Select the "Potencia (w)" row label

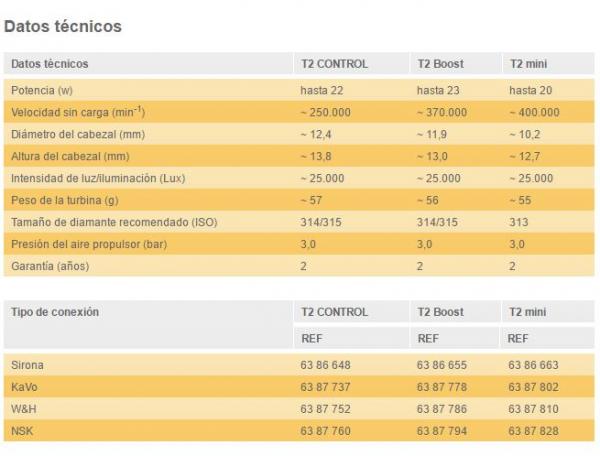[x=42, y=90]
